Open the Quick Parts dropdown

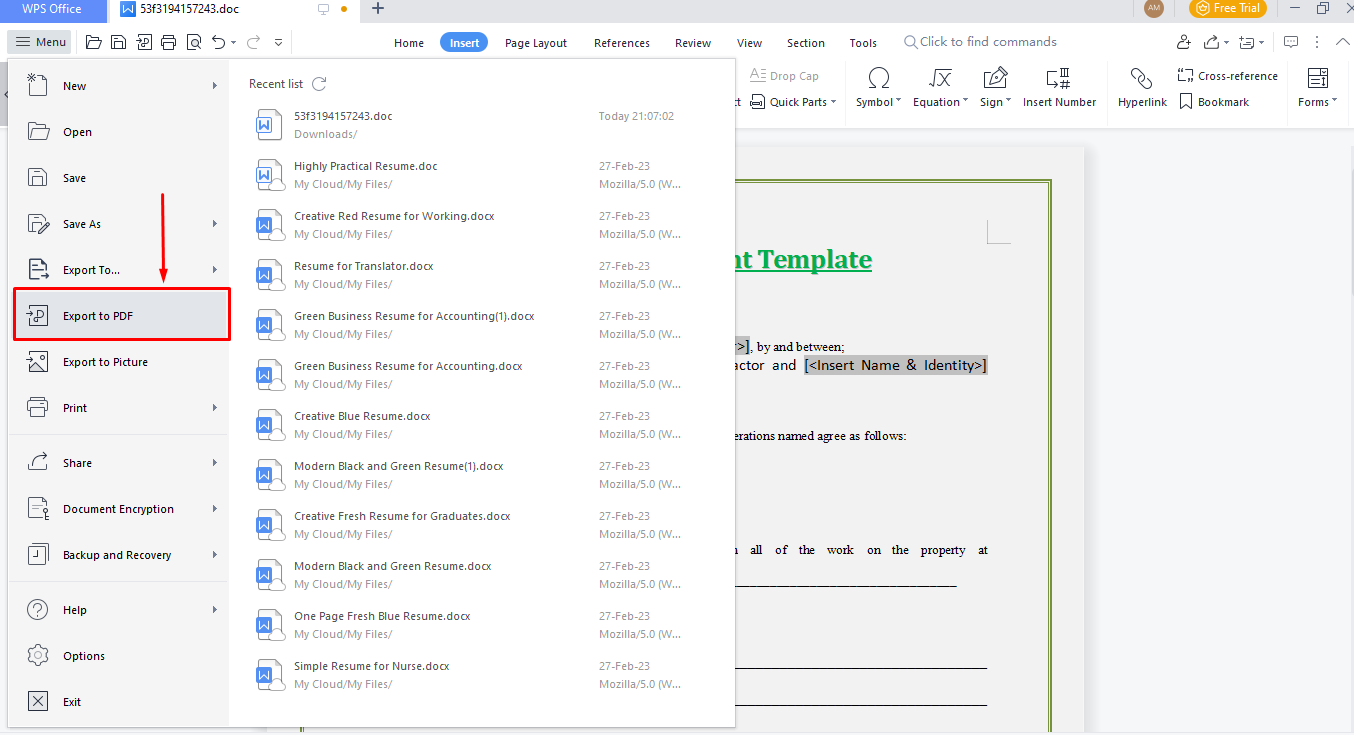point(803,102)
